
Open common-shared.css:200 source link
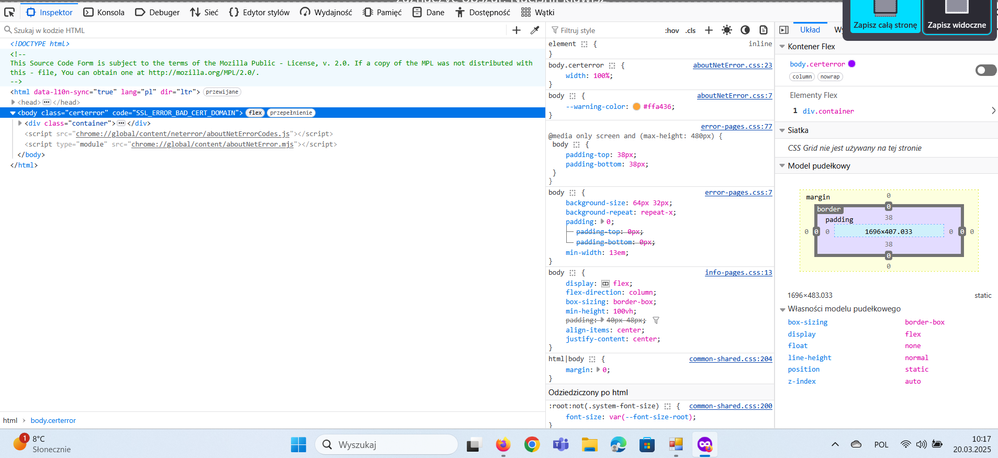tap(731, 405)
